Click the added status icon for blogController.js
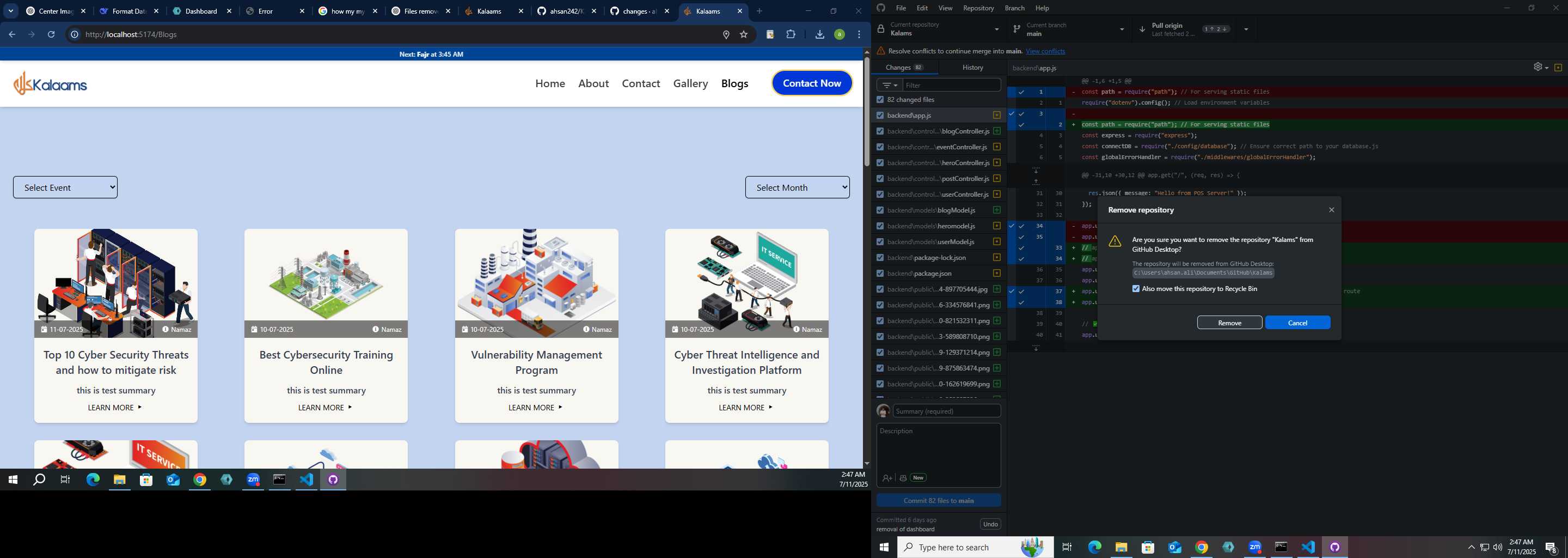The width and height of the screenshot is (1568, 558). coord(996,131)
